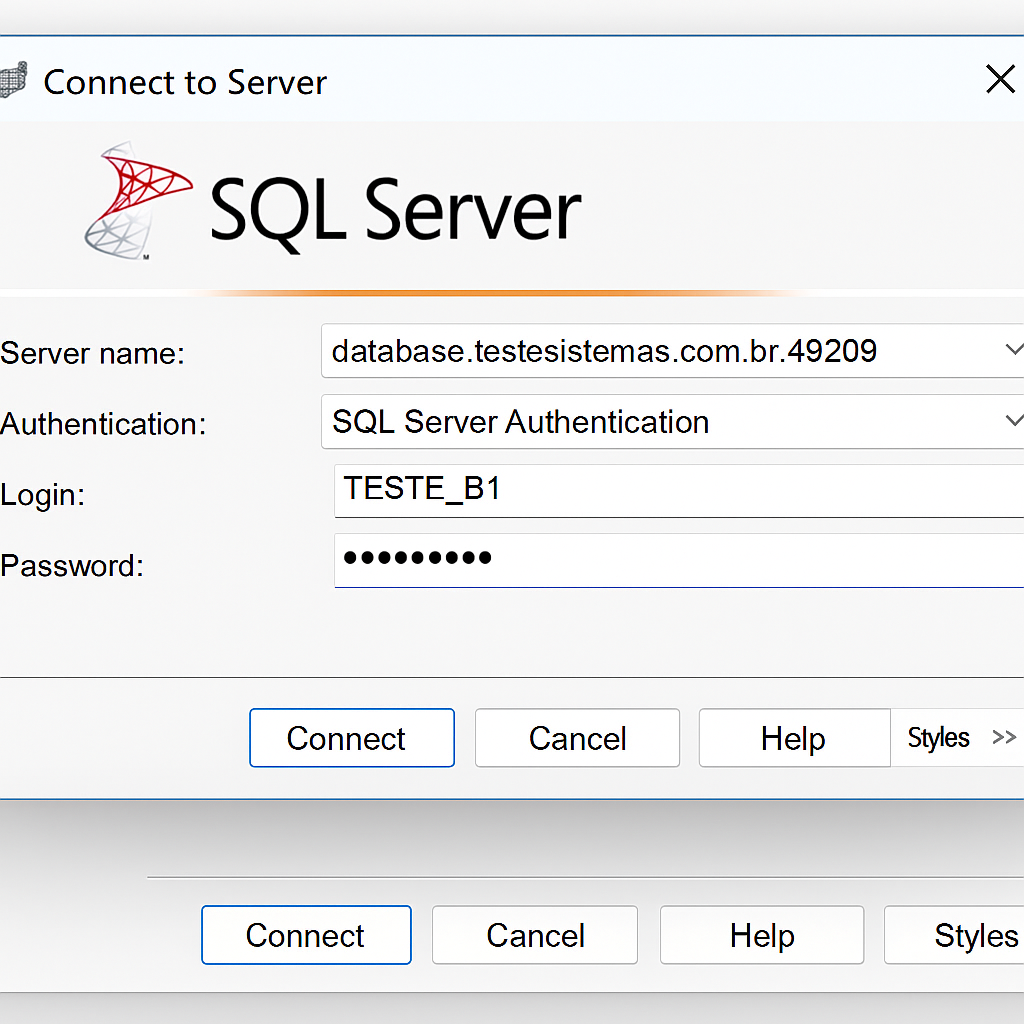Viewport: 1024px width, 1024px height.
Task: Click the "Password:" label
Action: point(72,566)
